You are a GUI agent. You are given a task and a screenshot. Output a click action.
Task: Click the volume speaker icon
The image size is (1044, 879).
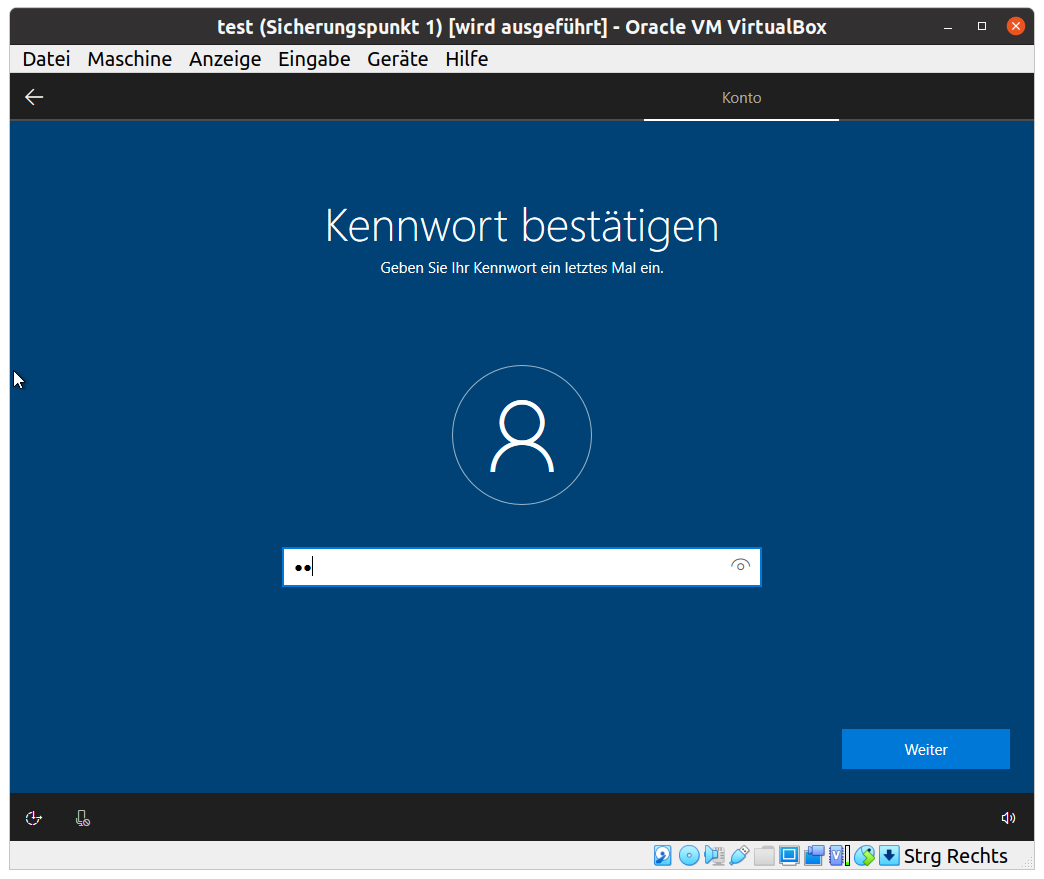coord(1008,818)
